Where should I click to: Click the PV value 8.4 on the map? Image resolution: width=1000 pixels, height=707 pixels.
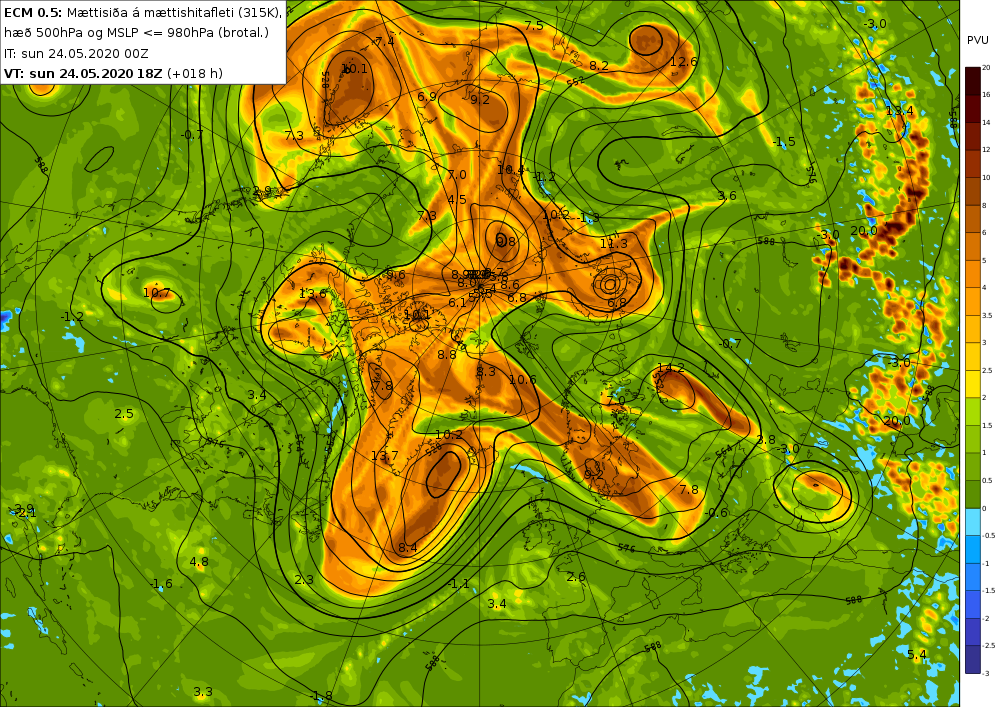click(408, 548)
